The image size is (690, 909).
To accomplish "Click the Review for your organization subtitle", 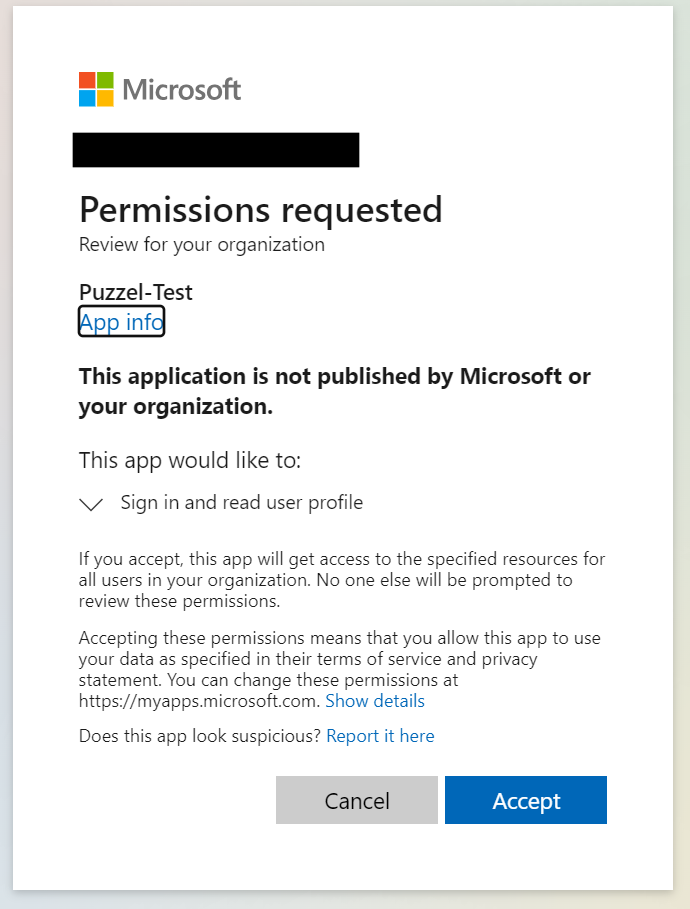I will (201, 244).
